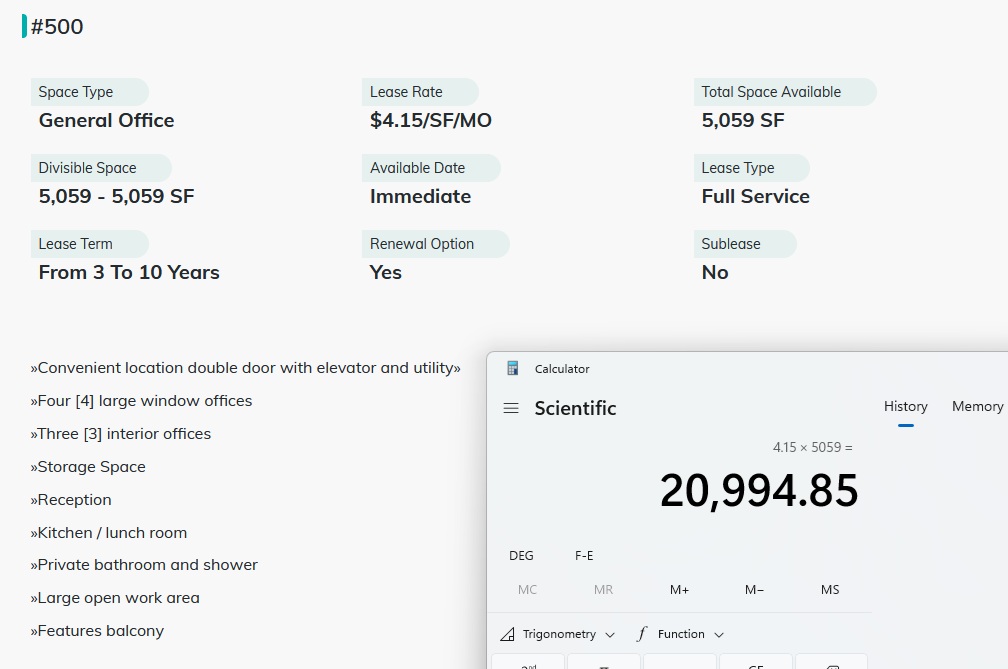Image resolution: width=1008 pixels, height=669 pixels.
Task: Click the 'Reception' feature line
Action: (x=71, y=499)
